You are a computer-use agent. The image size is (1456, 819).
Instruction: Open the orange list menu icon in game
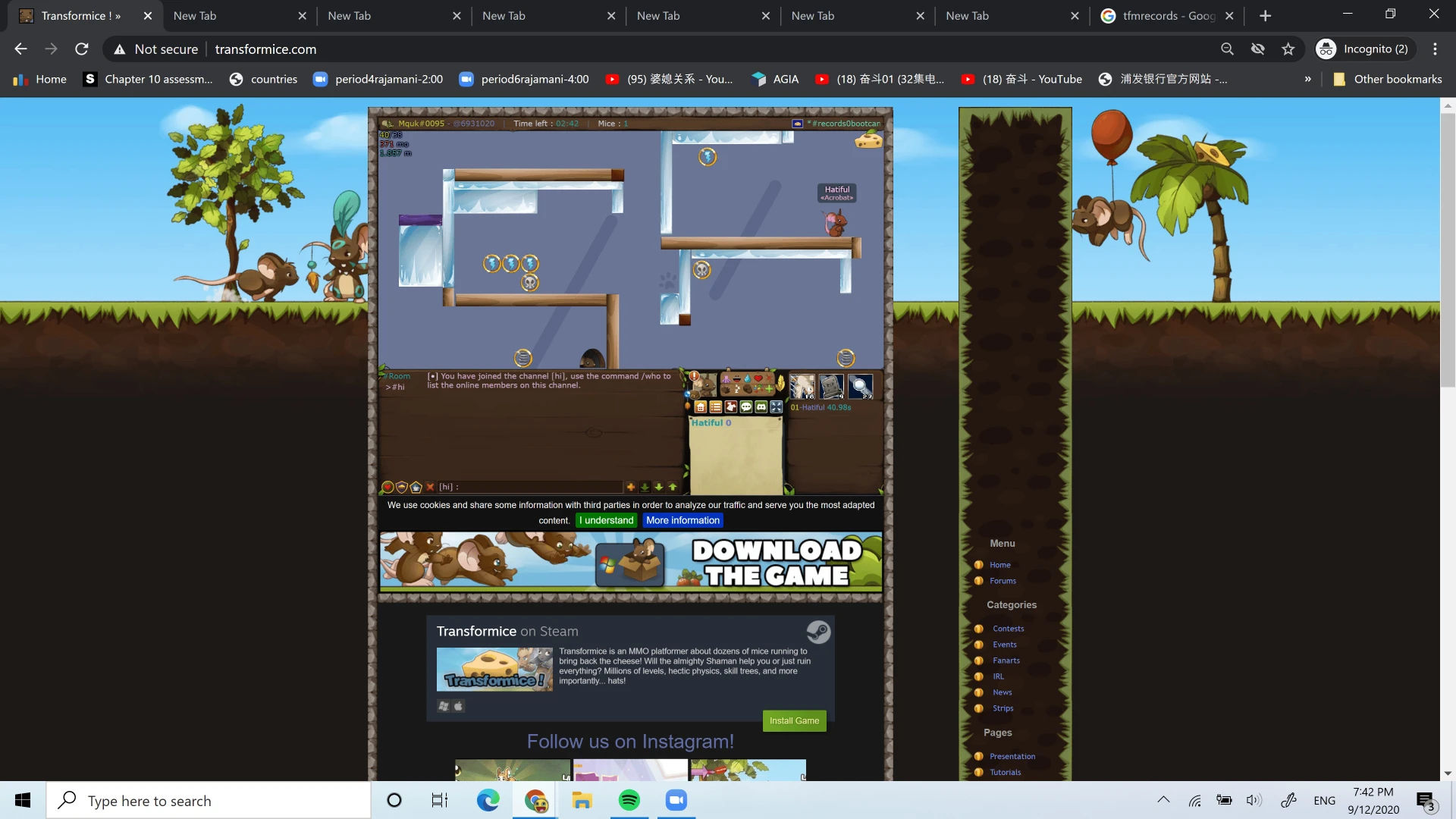(716, 407)
